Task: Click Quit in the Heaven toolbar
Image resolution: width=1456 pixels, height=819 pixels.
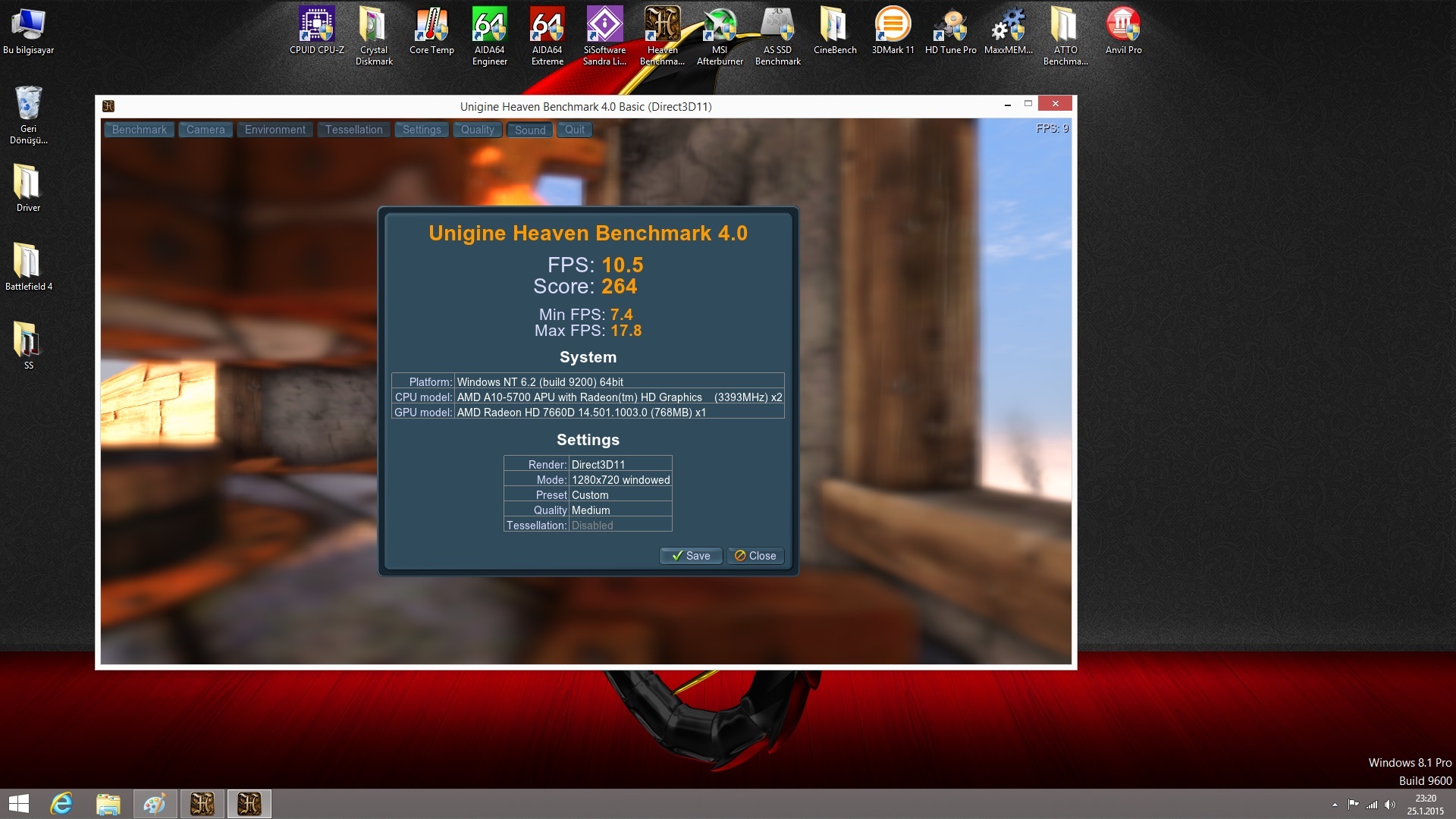Action: 575,130
